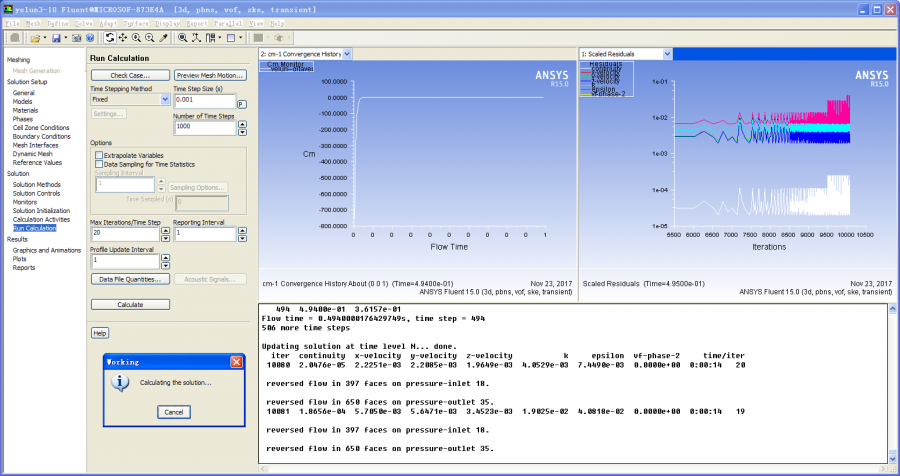The height and width of the screenshot is (476, 900).
Task: Toggle Data Sampling for Time Statistics
Action: tap(98, 164)
